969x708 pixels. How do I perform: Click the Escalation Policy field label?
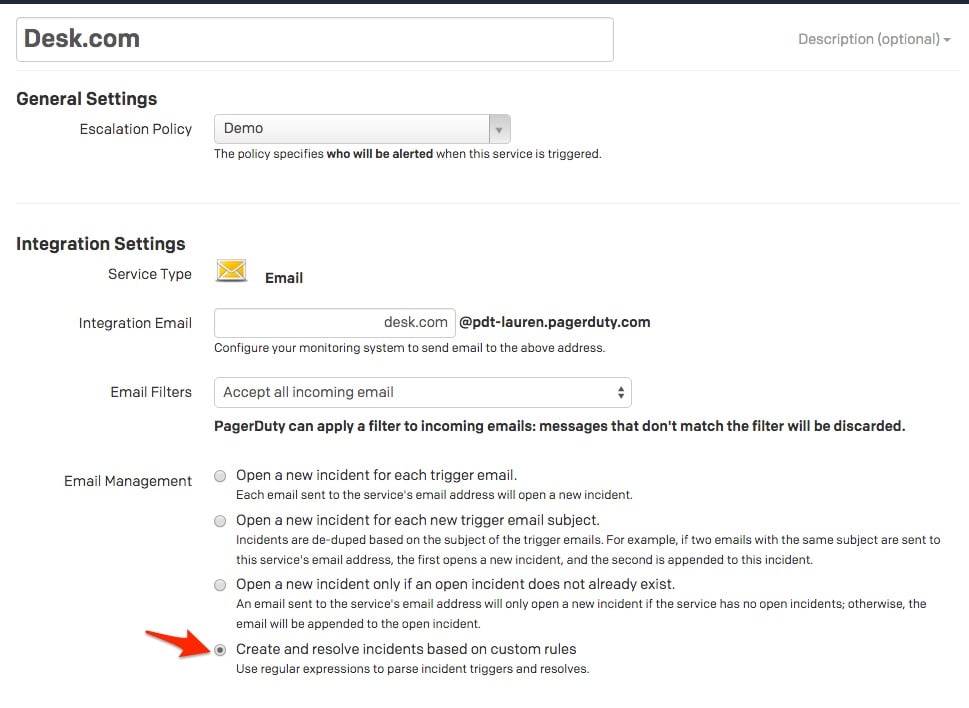[135, 129]
